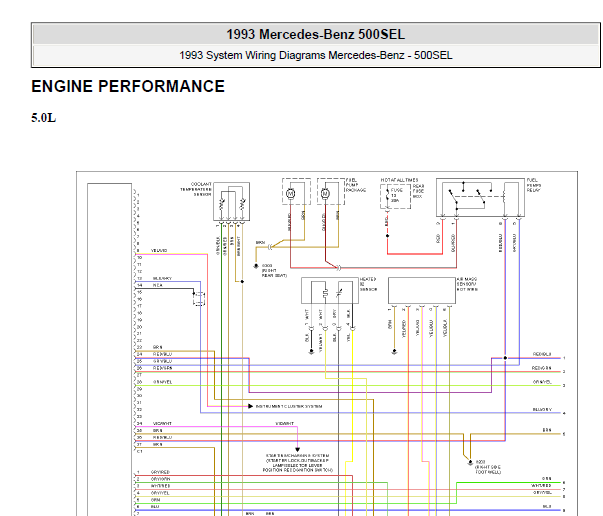Click the 'G203 (RIGHT SIDE FOOTWELL)' ground label
603x516 pixels.
(x=488, y=467)
